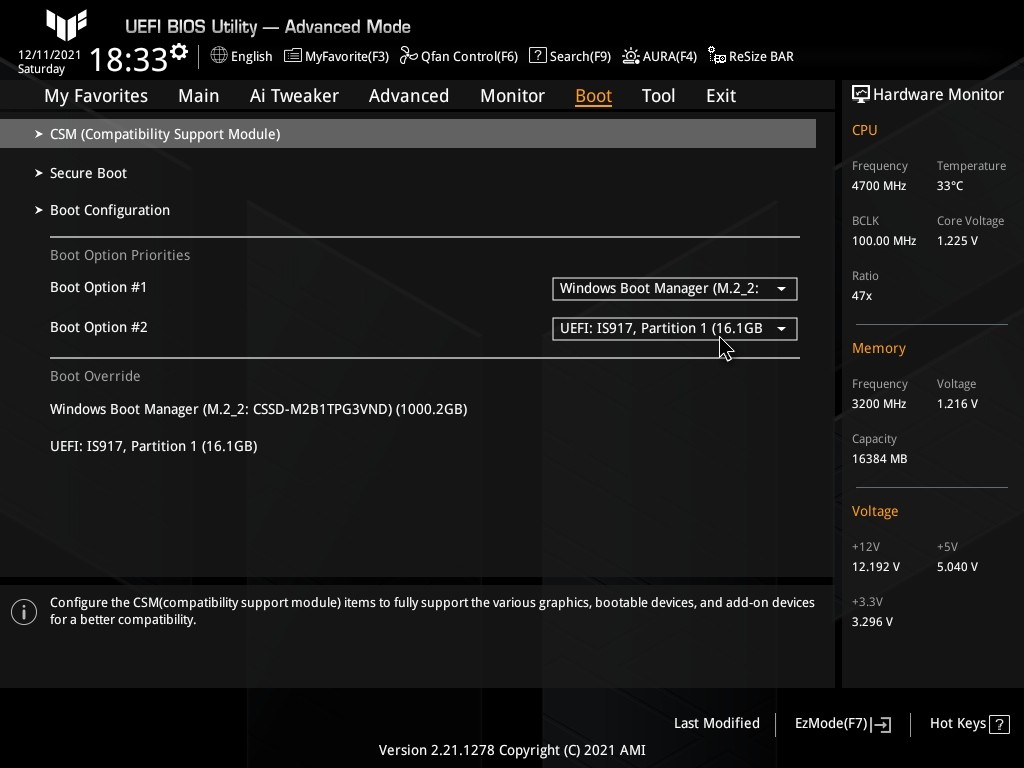Click the Hot Keys question mark icon
Screen dimensions: 1024x768
tap(1000, 723)
